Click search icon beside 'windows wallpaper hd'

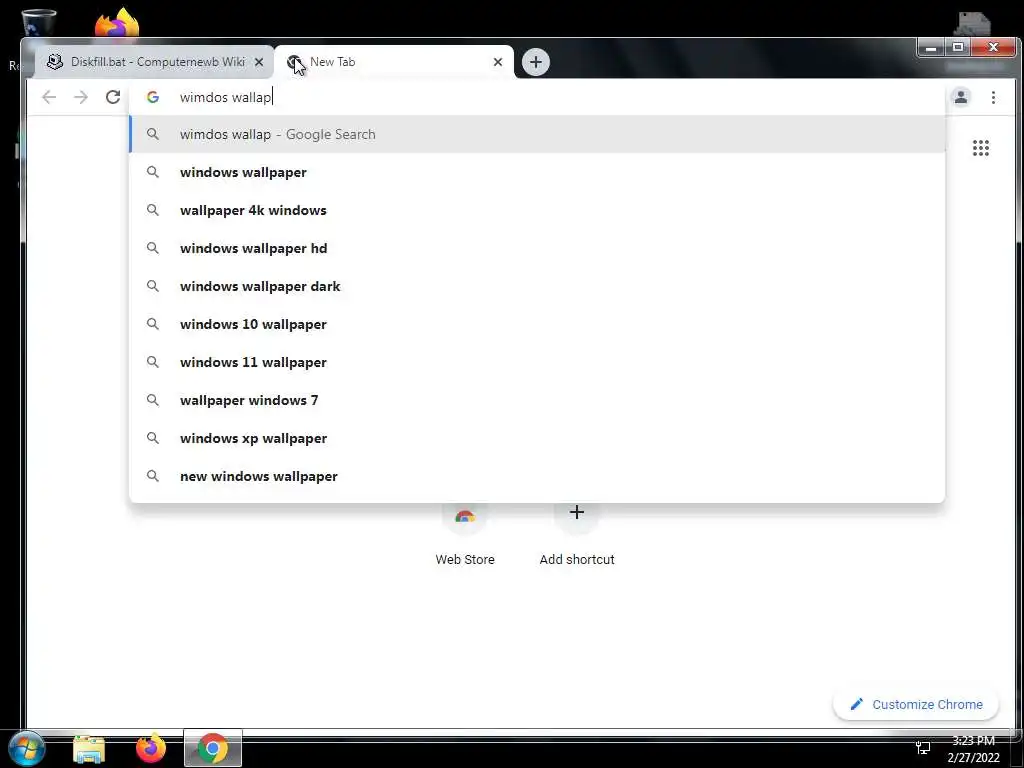[x=153, y=248]
